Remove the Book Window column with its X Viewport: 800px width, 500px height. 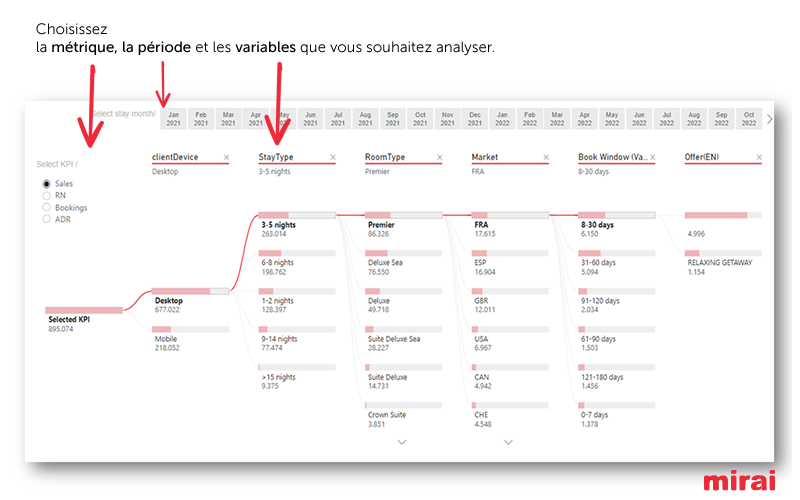point(653,158)
